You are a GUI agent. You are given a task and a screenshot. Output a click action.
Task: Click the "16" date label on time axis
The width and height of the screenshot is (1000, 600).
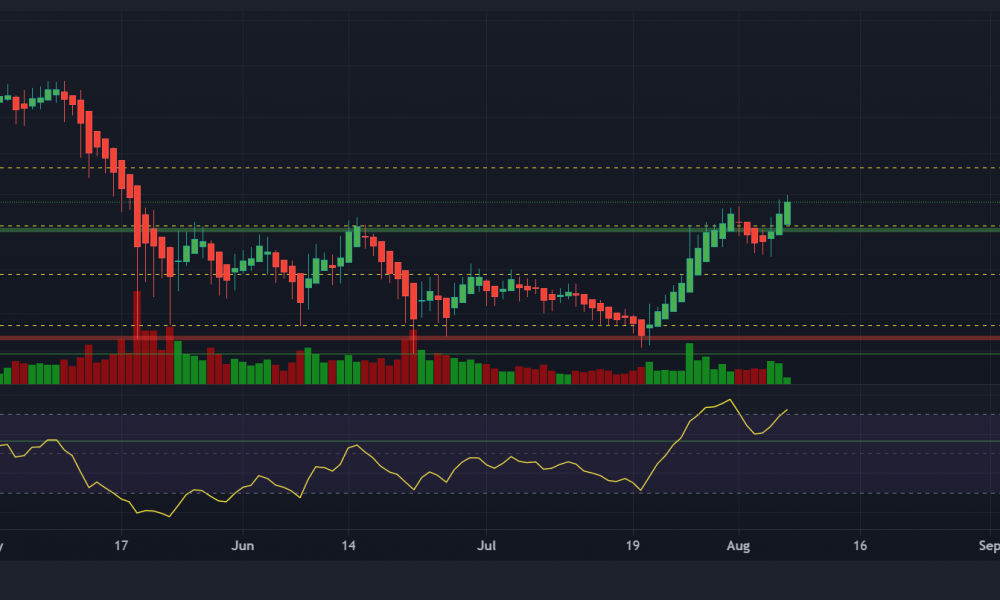coord(860,546)
